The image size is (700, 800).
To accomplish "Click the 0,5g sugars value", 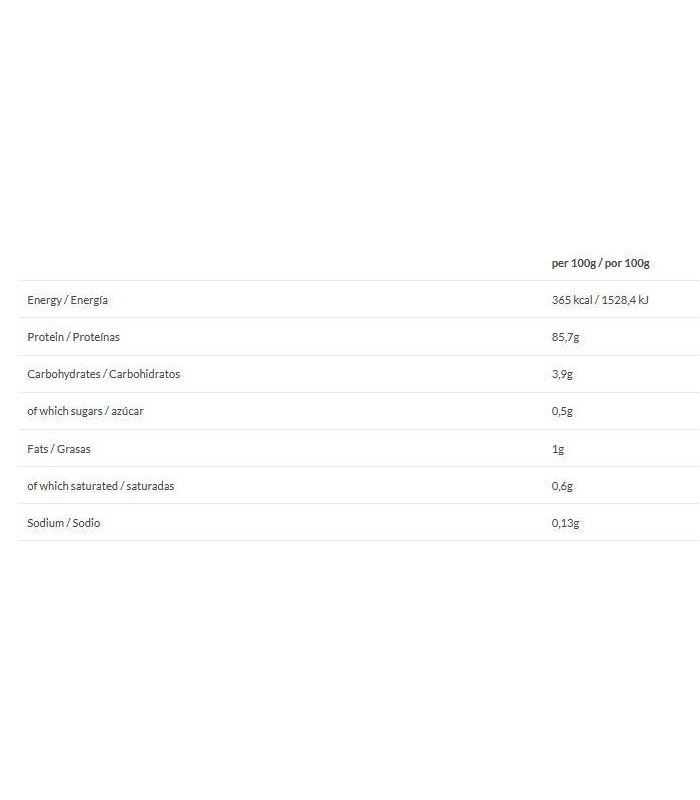I will click(x=562, y=411).
